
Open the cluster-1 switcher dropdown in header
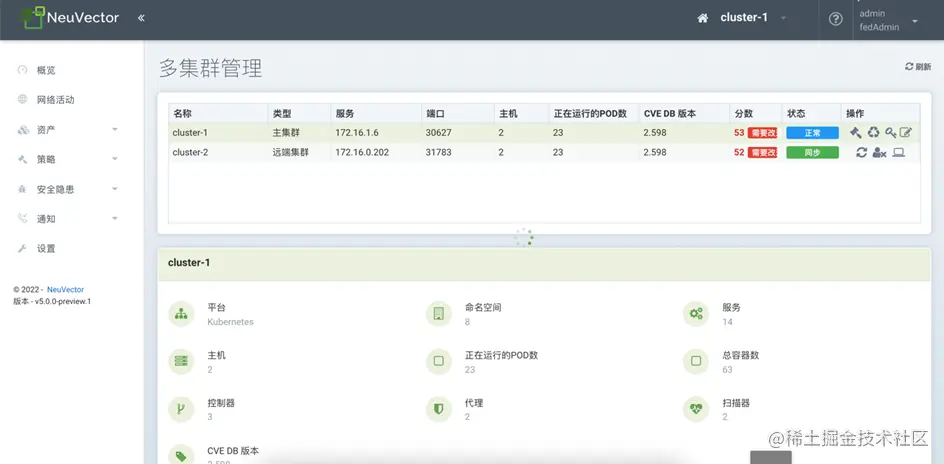(753, 18)
